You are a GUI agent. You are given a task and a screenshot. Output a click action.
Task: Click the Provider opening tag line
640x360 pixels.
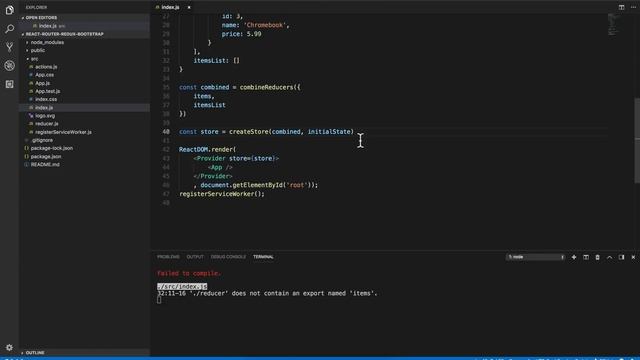(236, 158)
